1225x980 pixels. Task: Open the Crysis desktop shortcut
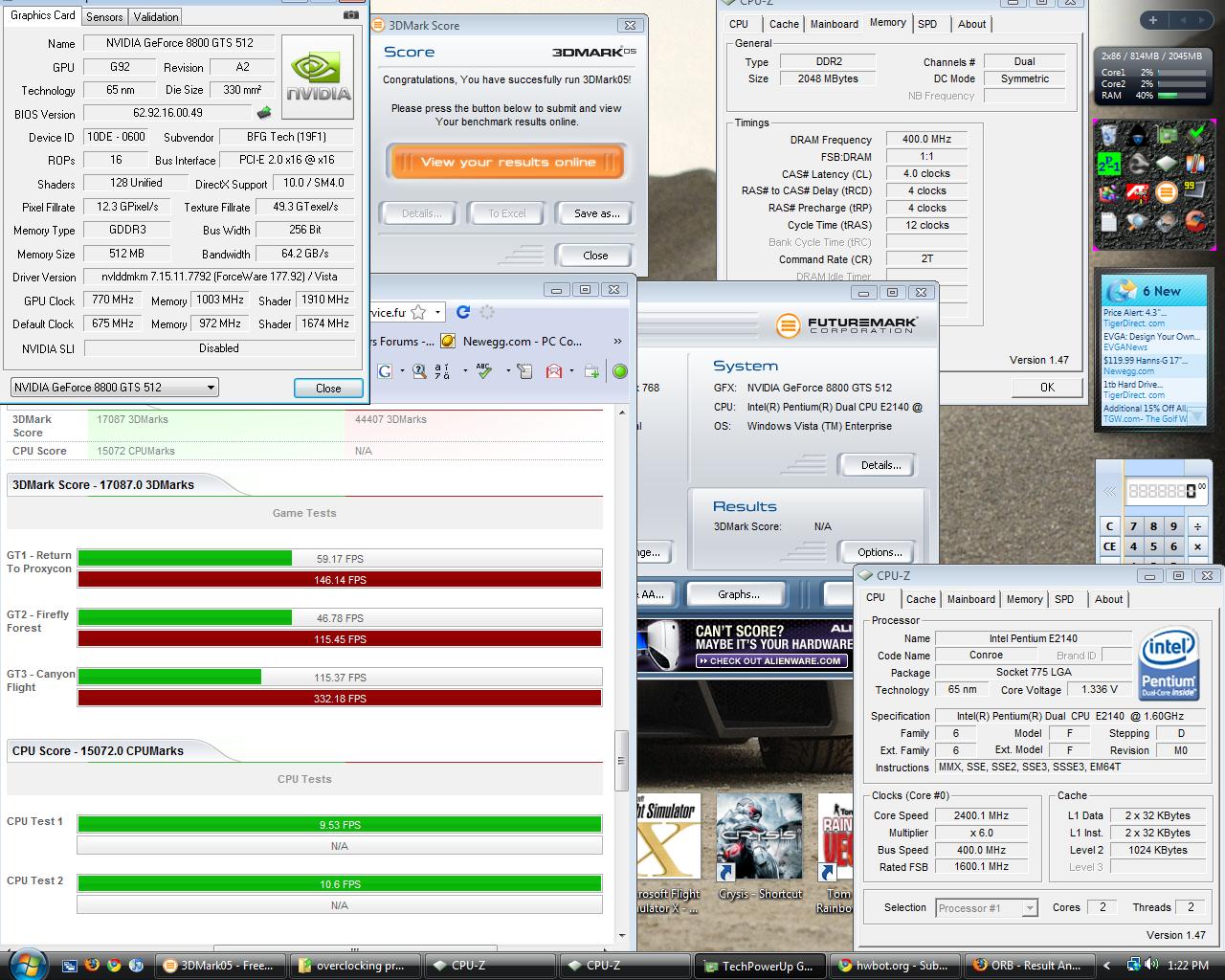760,848
